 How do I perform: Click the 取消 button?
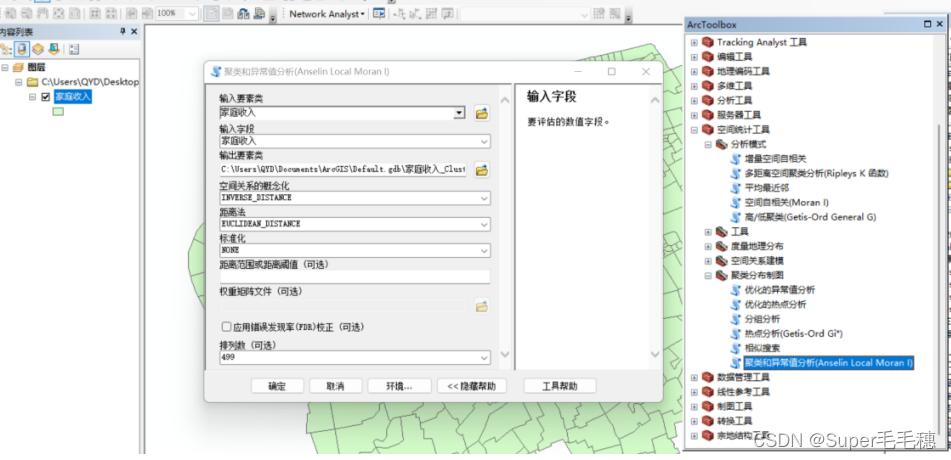(335, 386)
